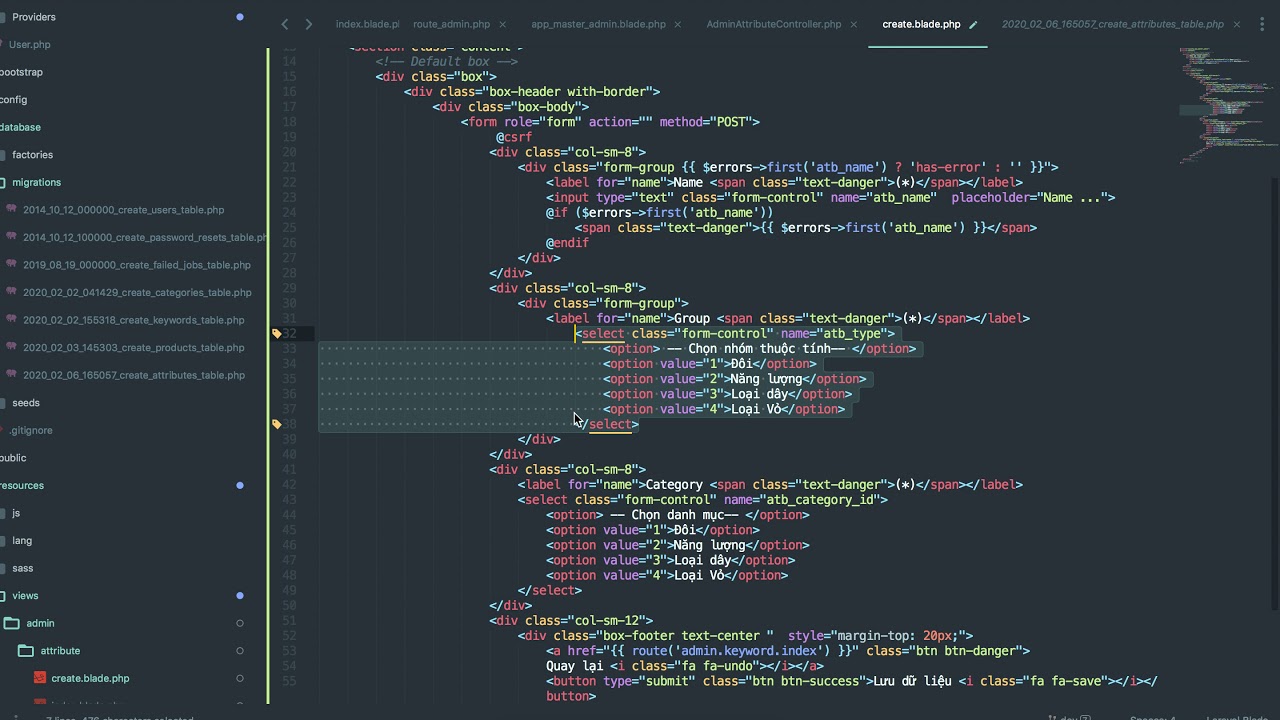Screen dimensions: 1280x720
Task: Switch to the 2020_02_06_165057_create_attributes_table.php tab
Action: click(1113, 24)
